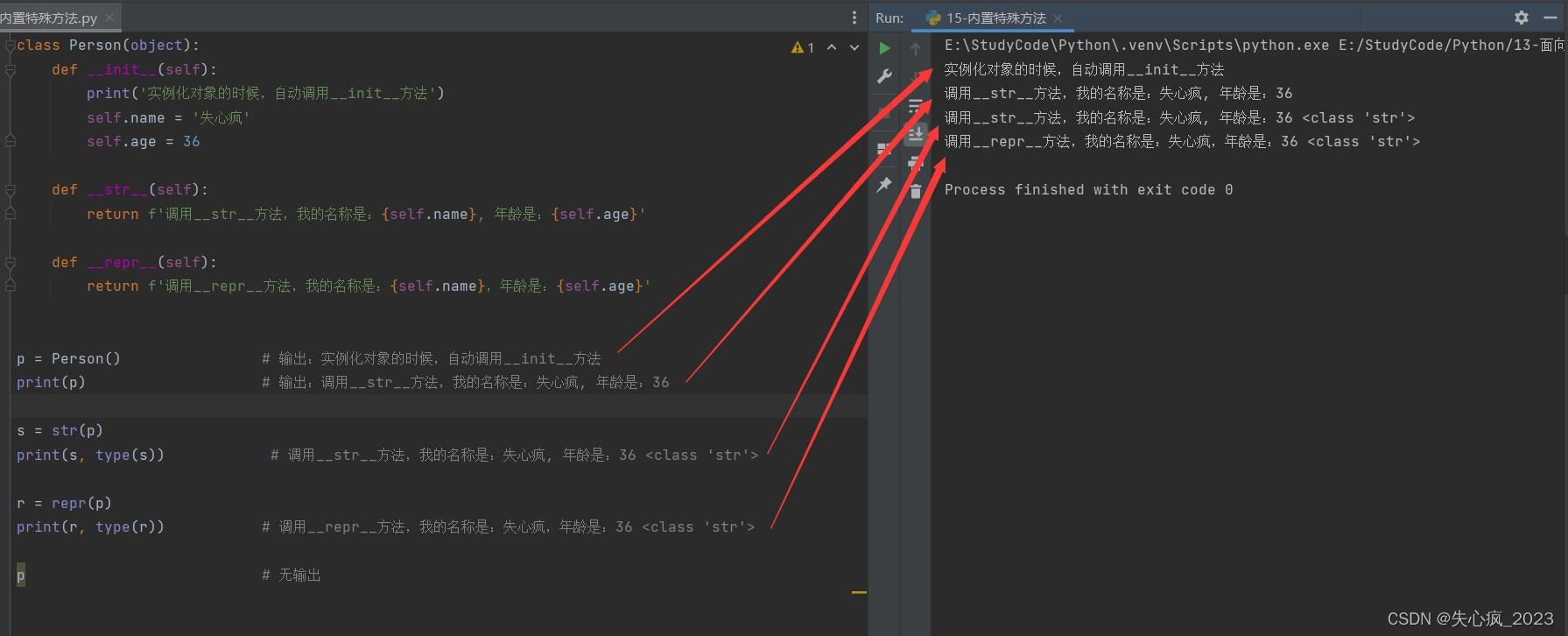The image size is (1568, 636).
Task: Click console __str__ output ending with 36
Action: coord(1118,93)
